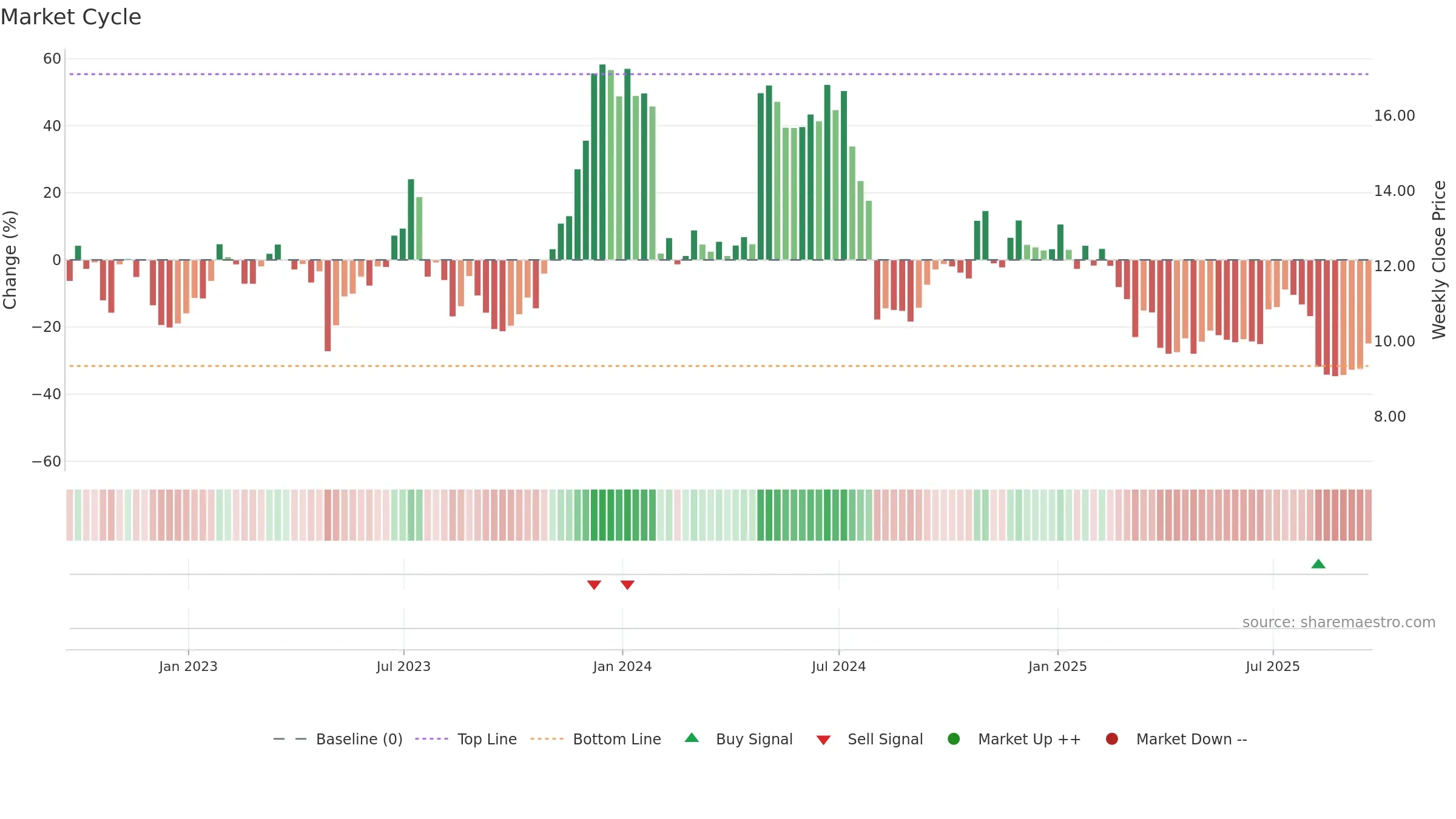Toggle the Market Up ++ legend entry
Image resolution: width=1456 pixels, height=819 pixels.
point(1014,739)
